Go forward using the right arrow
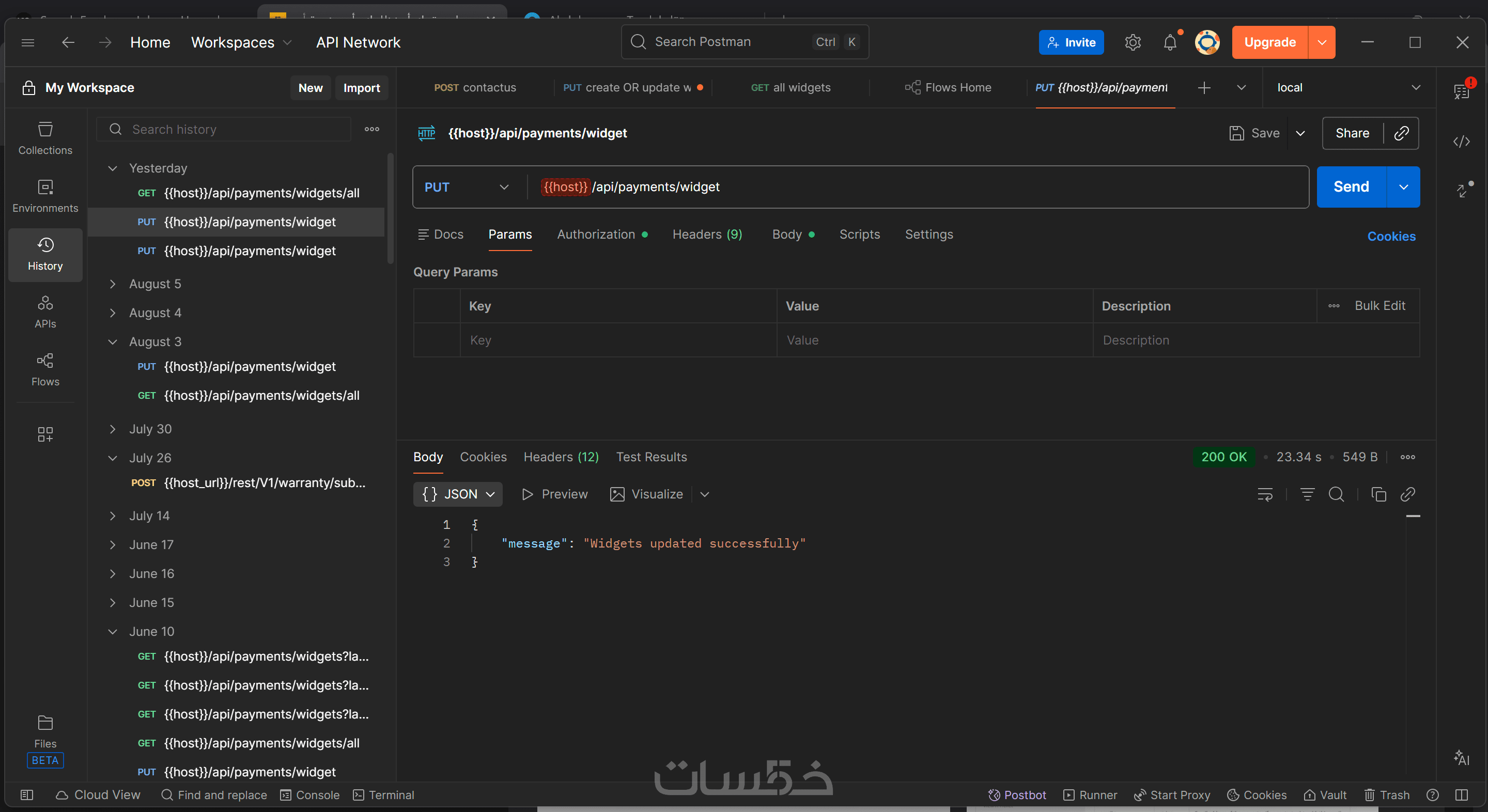Image resolution: width=1488 pixels, height=812 pixels. (x=104, y=42)
